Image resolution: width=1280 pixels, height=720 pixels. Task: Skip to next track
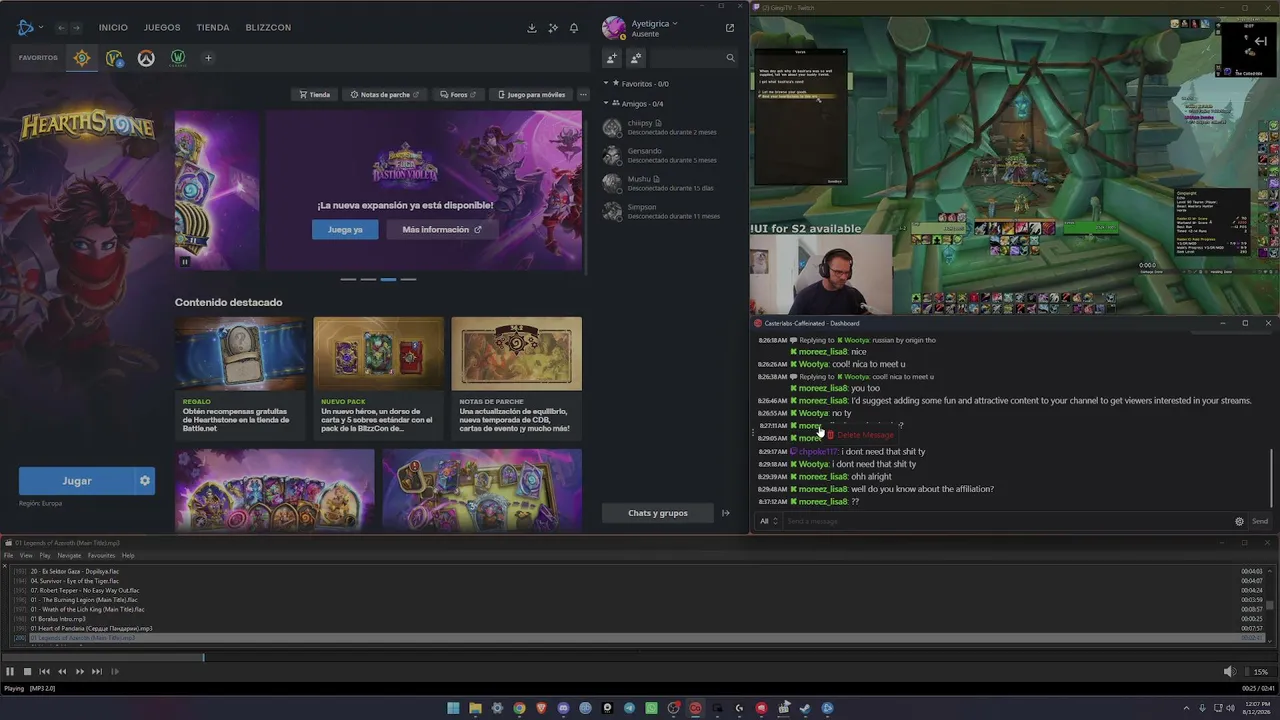point(96,672)
